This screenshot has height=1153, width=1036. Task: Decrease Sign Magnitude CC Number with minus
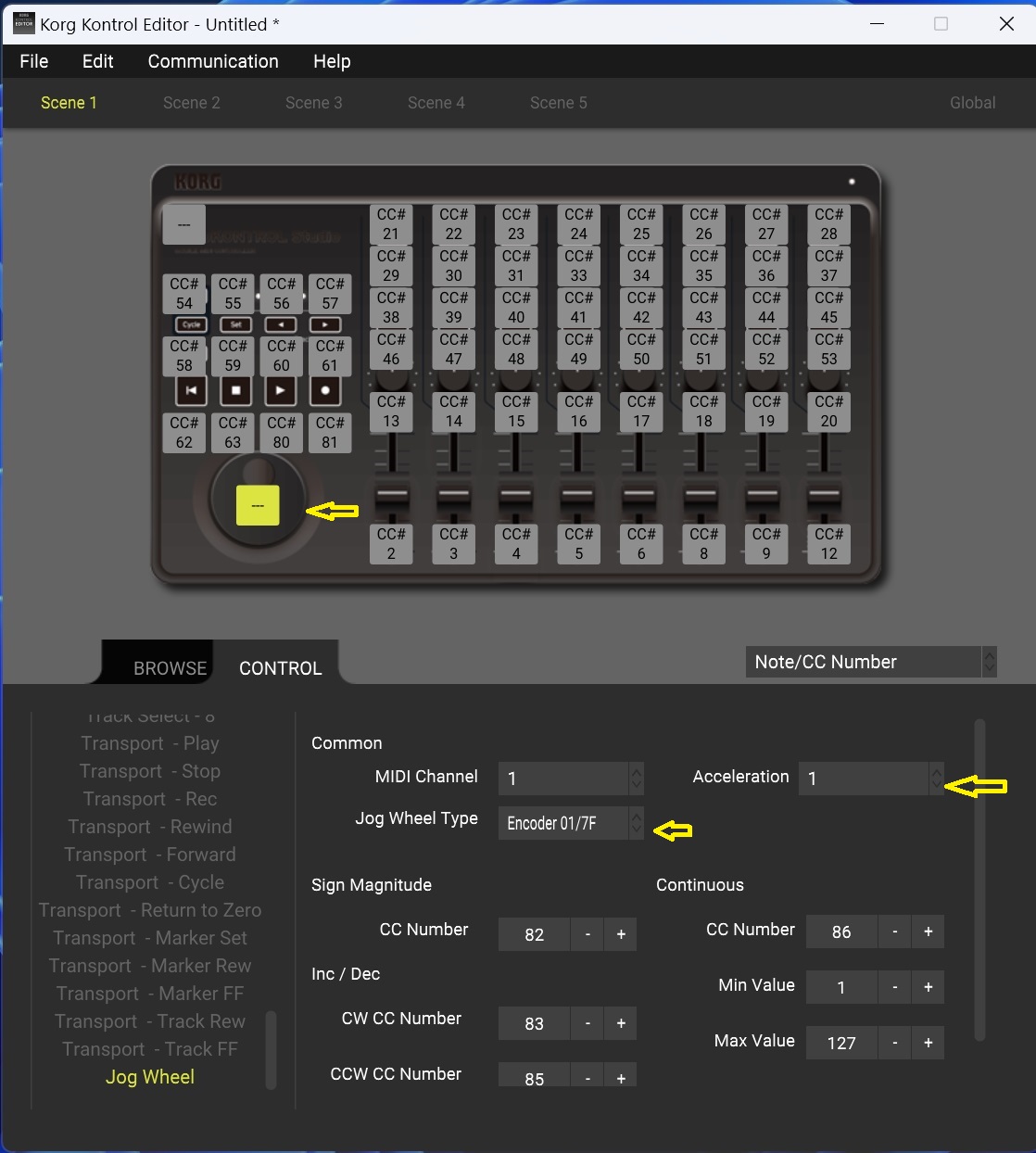click(587, 934)
